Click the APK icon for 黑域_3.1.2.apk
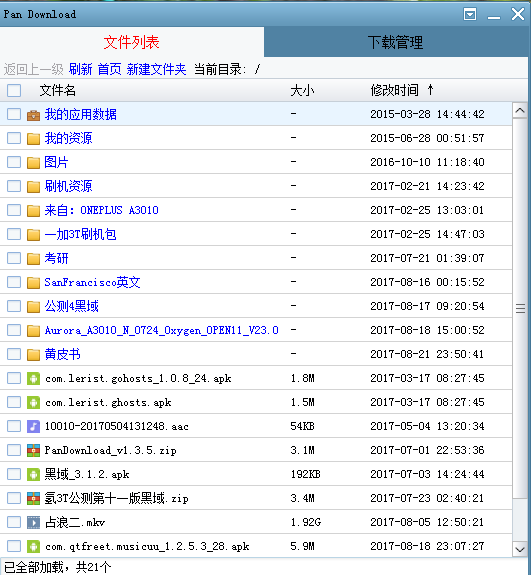This screenshot has height=575, width=531. 33,475
